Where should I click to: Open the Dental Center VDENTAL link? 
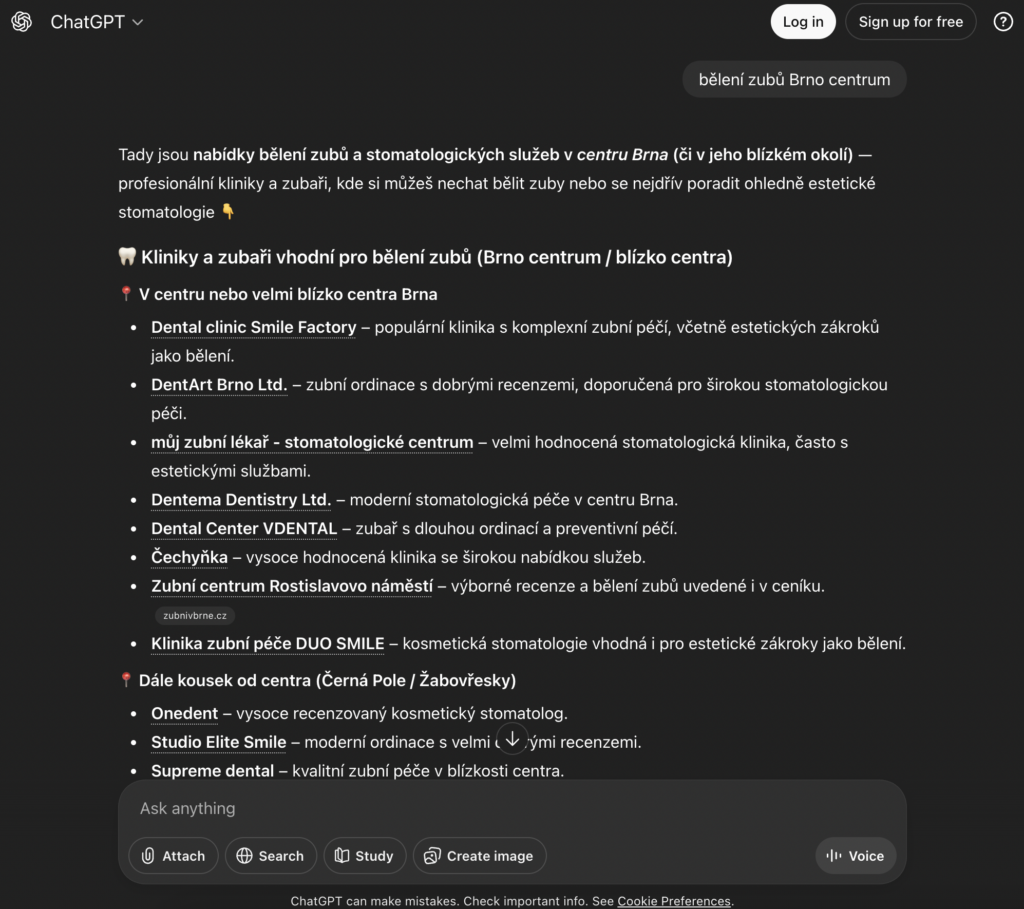pyautogui.click(x=244, y=528)
